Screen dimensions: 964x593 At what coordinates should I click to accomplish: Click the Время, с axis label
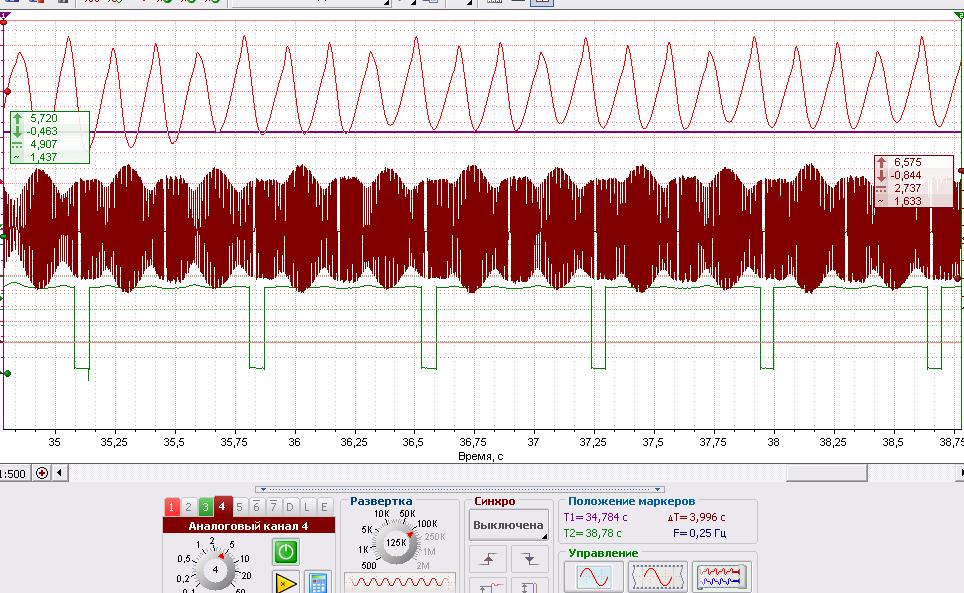click(481, 456)
